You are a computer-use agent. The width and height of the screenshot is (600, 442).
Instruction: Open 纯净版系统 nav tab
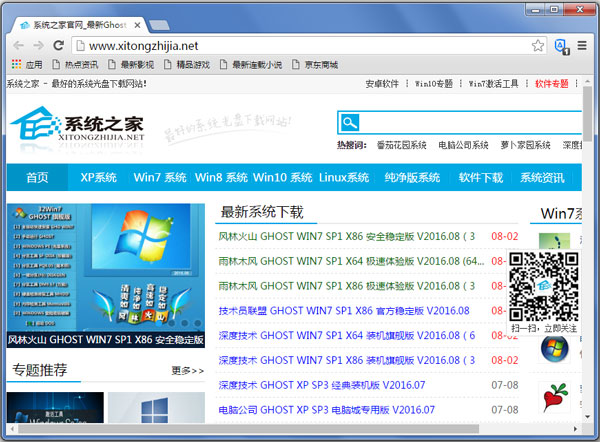pos(412,178)
